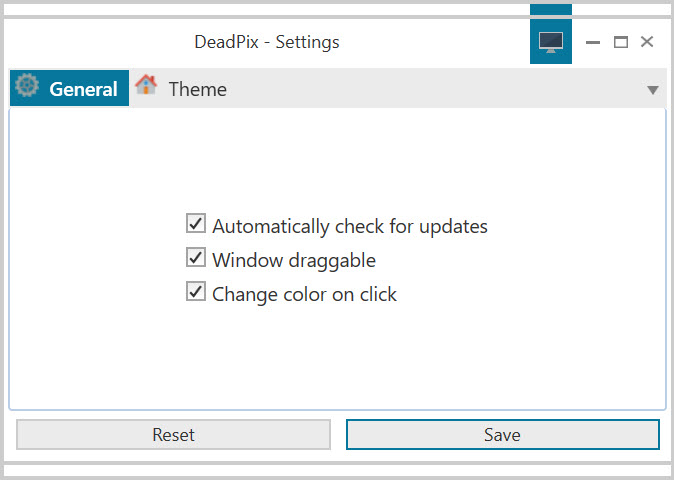Click the house icon beside Theme
This screenshot has height=480, width=674.
coord(146,85)
